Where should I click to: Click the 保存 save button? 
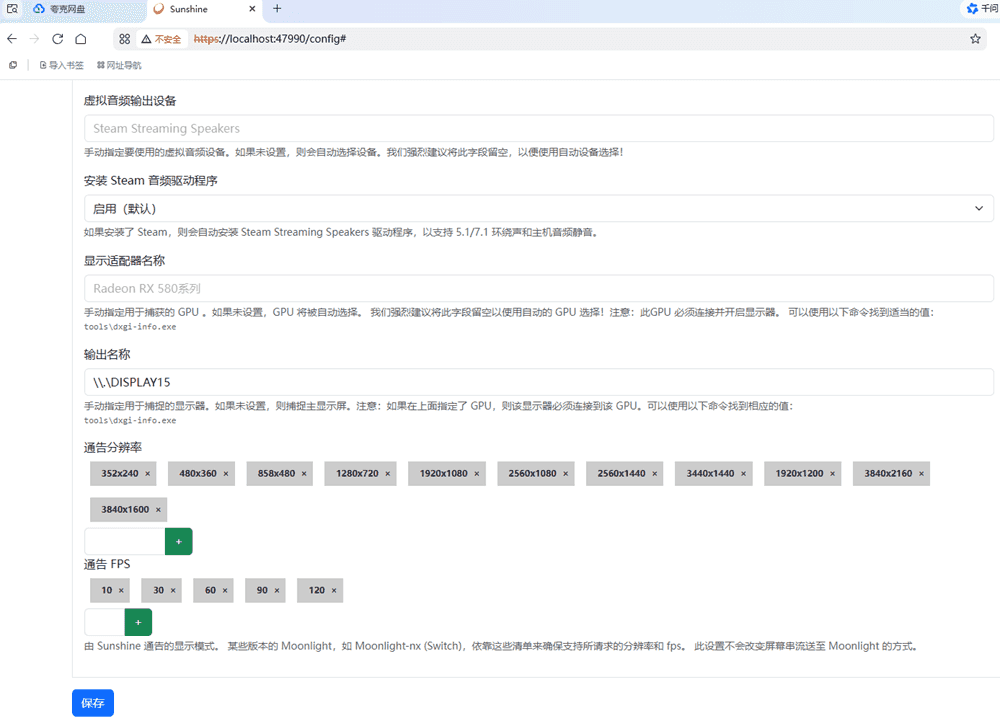coord(93,703)
